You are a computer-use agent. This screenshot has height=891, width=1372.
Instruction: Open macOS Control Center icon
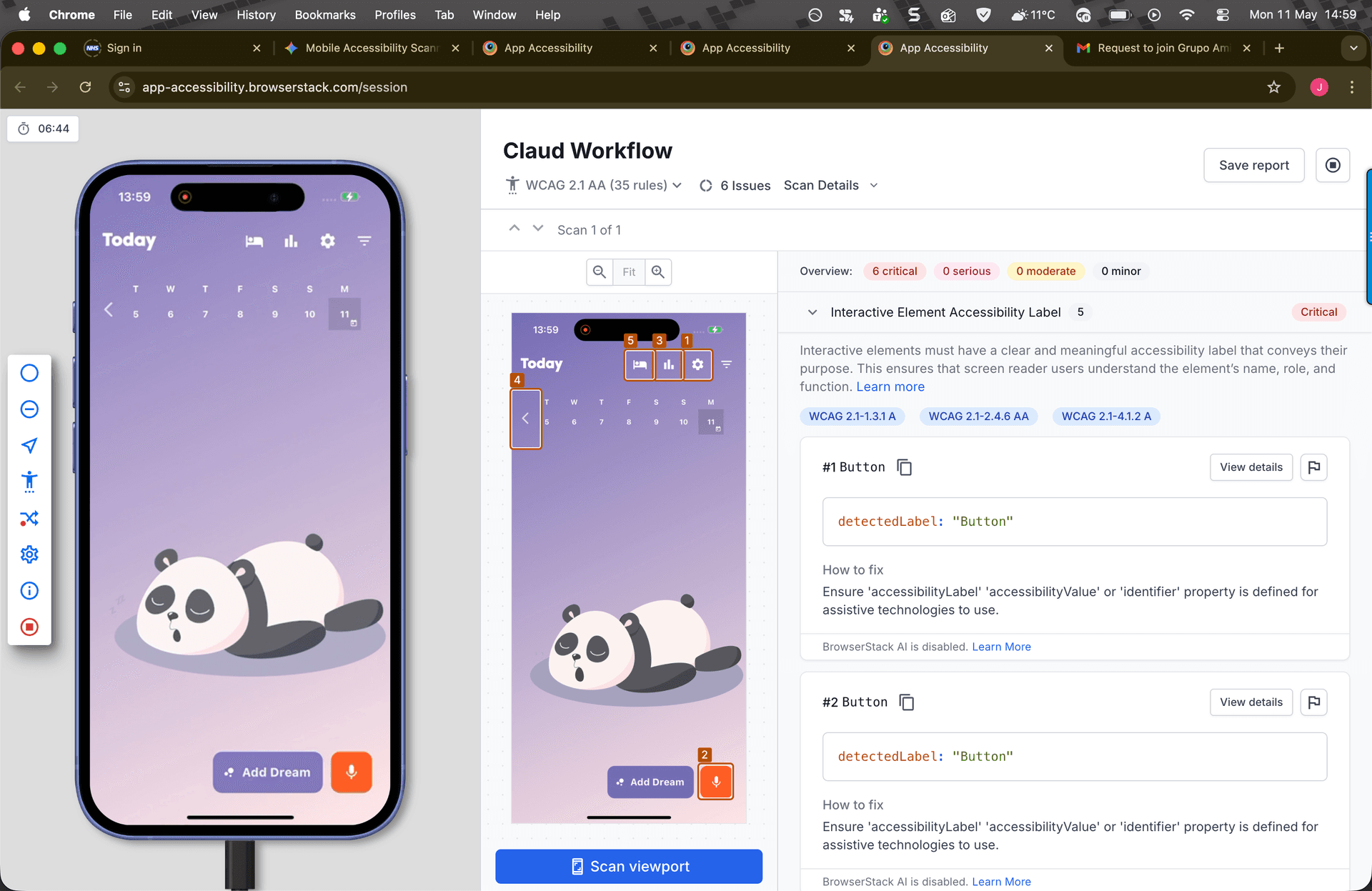click(x=1223, y=14)
